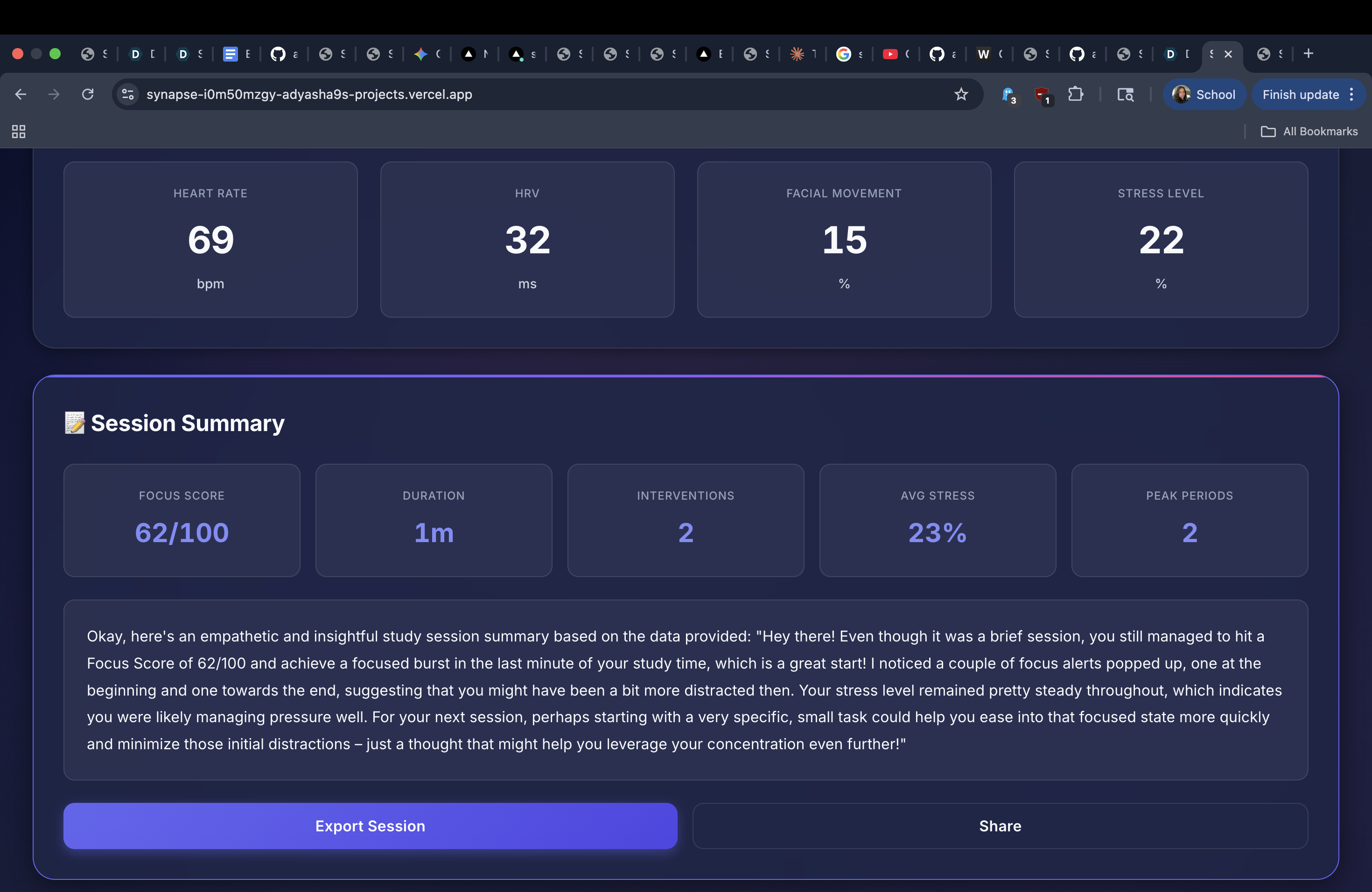Close the active Synapse tab

(1228, 54)
